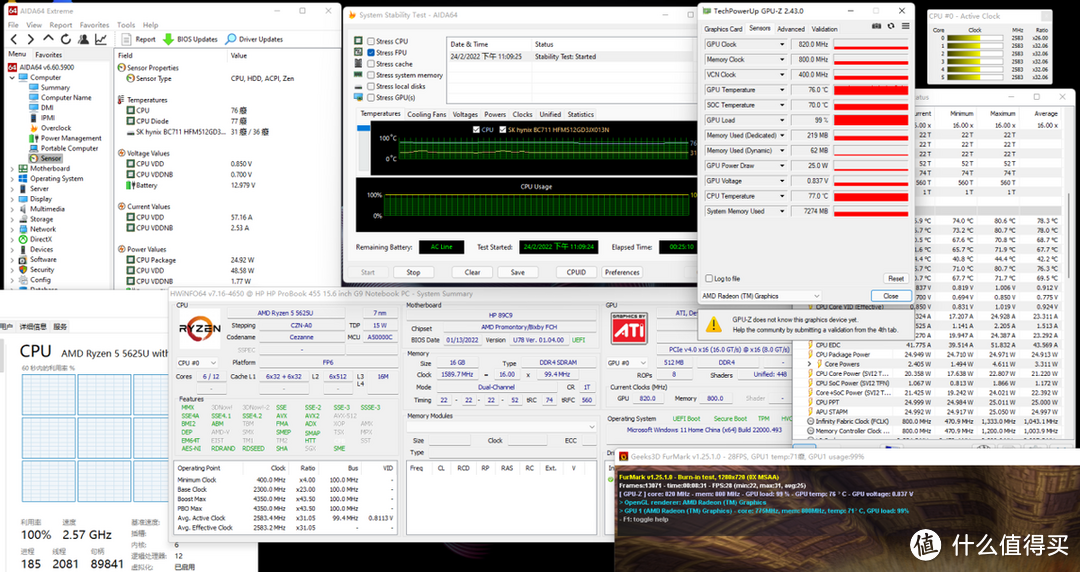
Task: Click the CPUID button
Action: [x=577, y=272]
